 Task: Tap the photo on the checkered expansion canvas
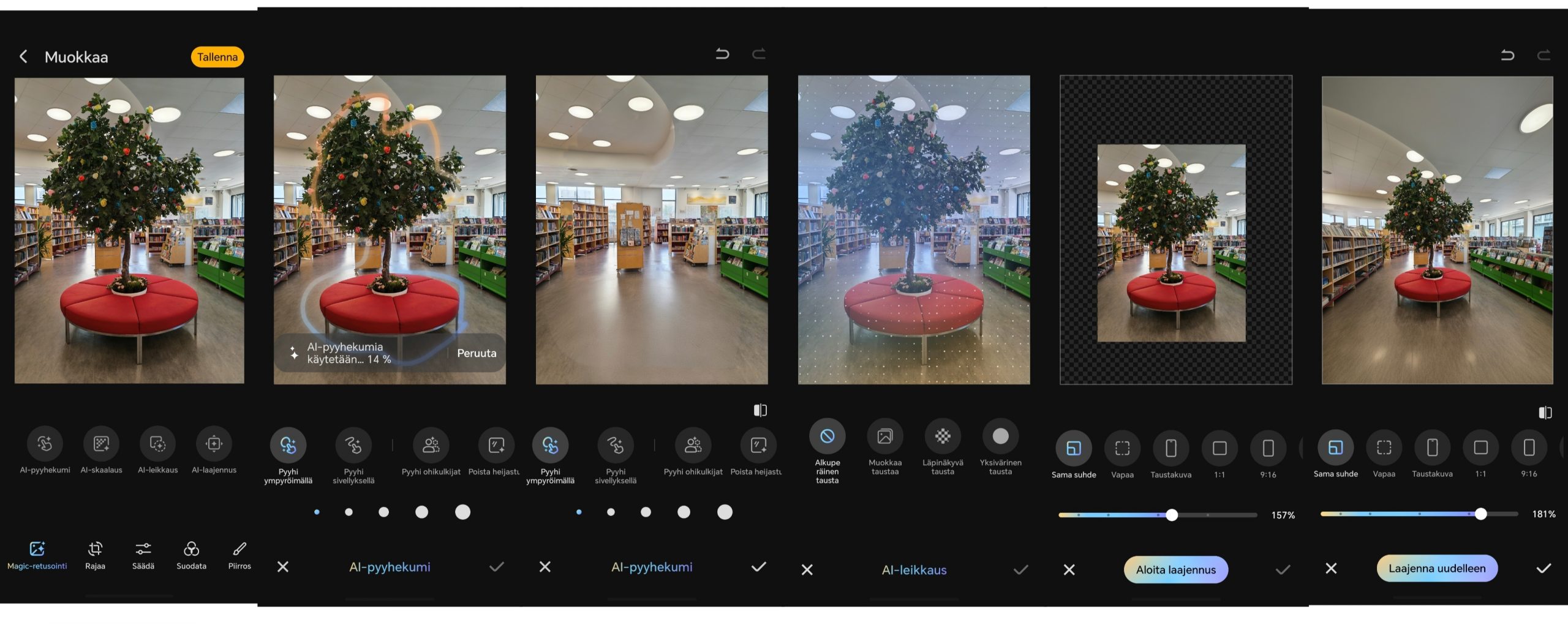[1171, 243]
